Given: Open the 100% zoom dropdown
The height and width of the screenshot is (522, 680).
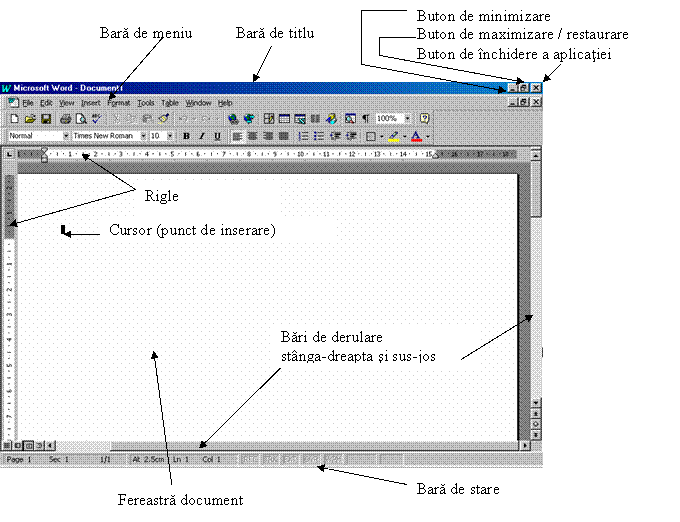Looking at the screenshot, I should click(x=408, y=118).
